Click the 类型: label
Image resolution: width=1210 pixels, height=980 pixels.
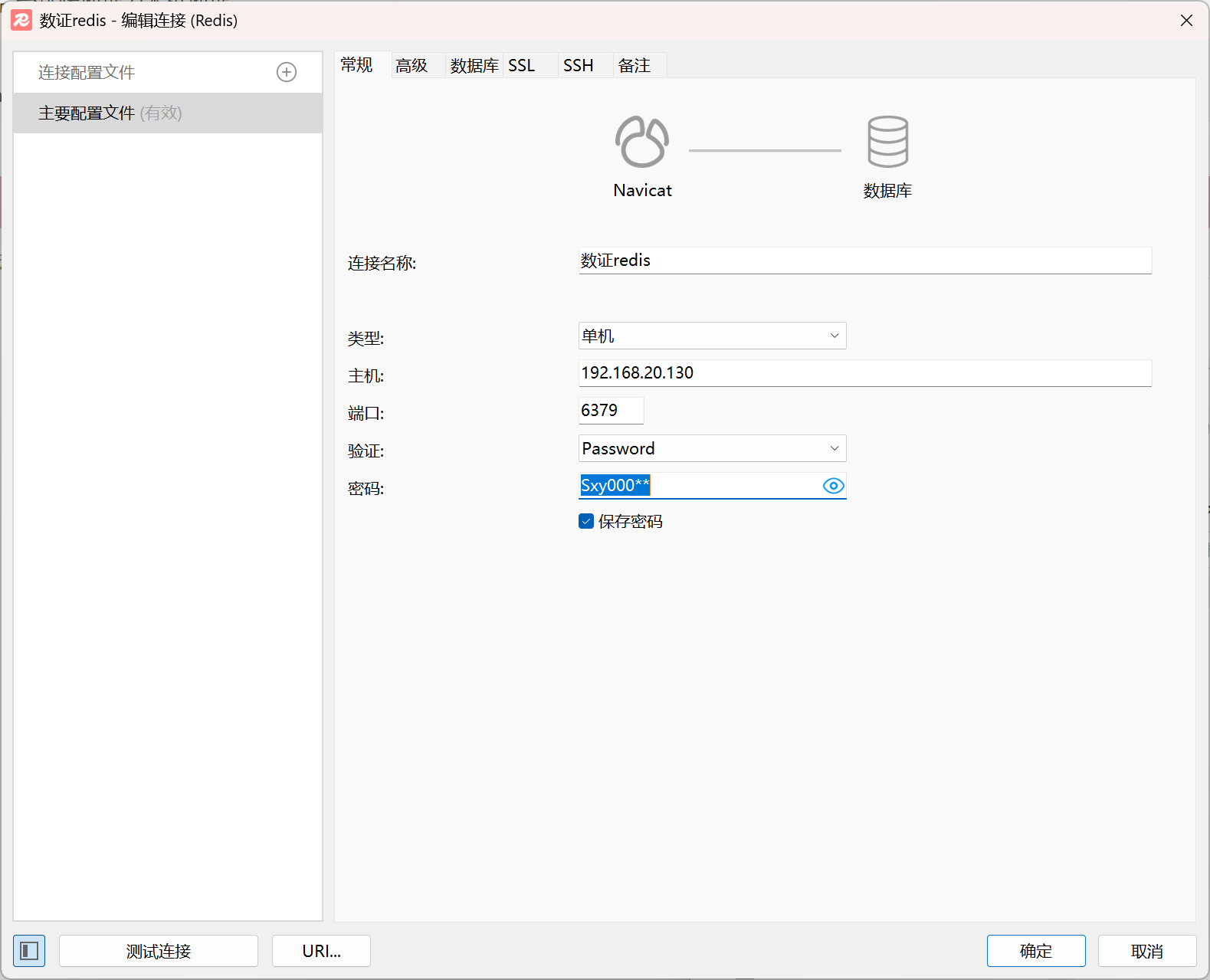[x=366, y=339]
